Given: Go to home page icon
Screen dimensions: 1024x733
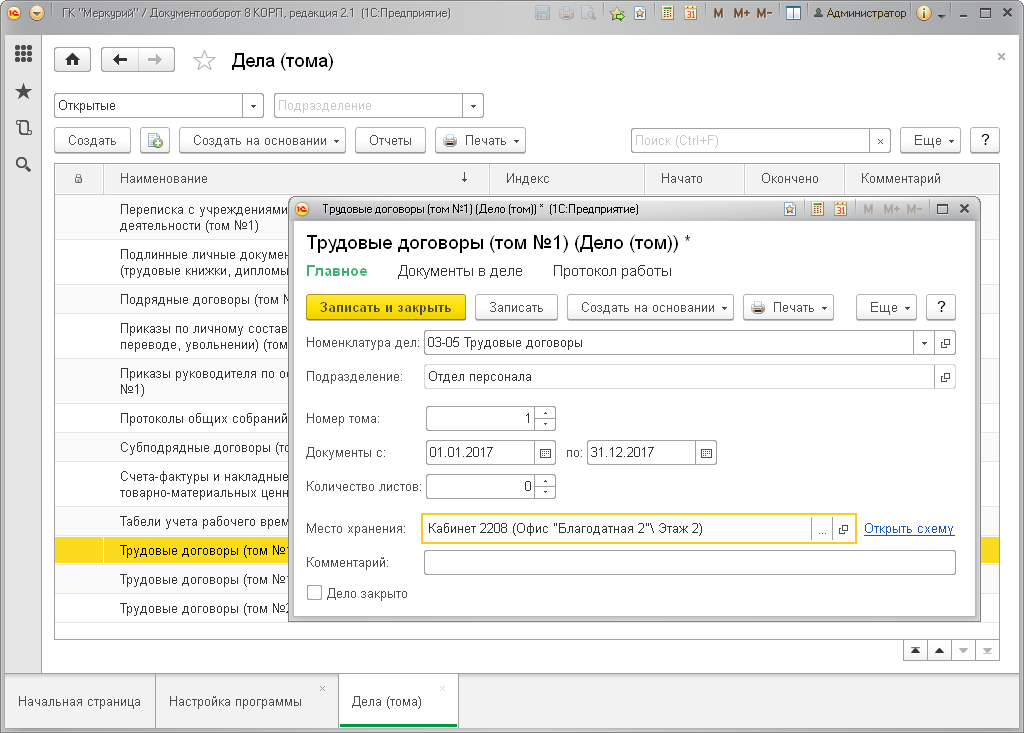Looking at the screenshot, I should (x=72, y=60).
